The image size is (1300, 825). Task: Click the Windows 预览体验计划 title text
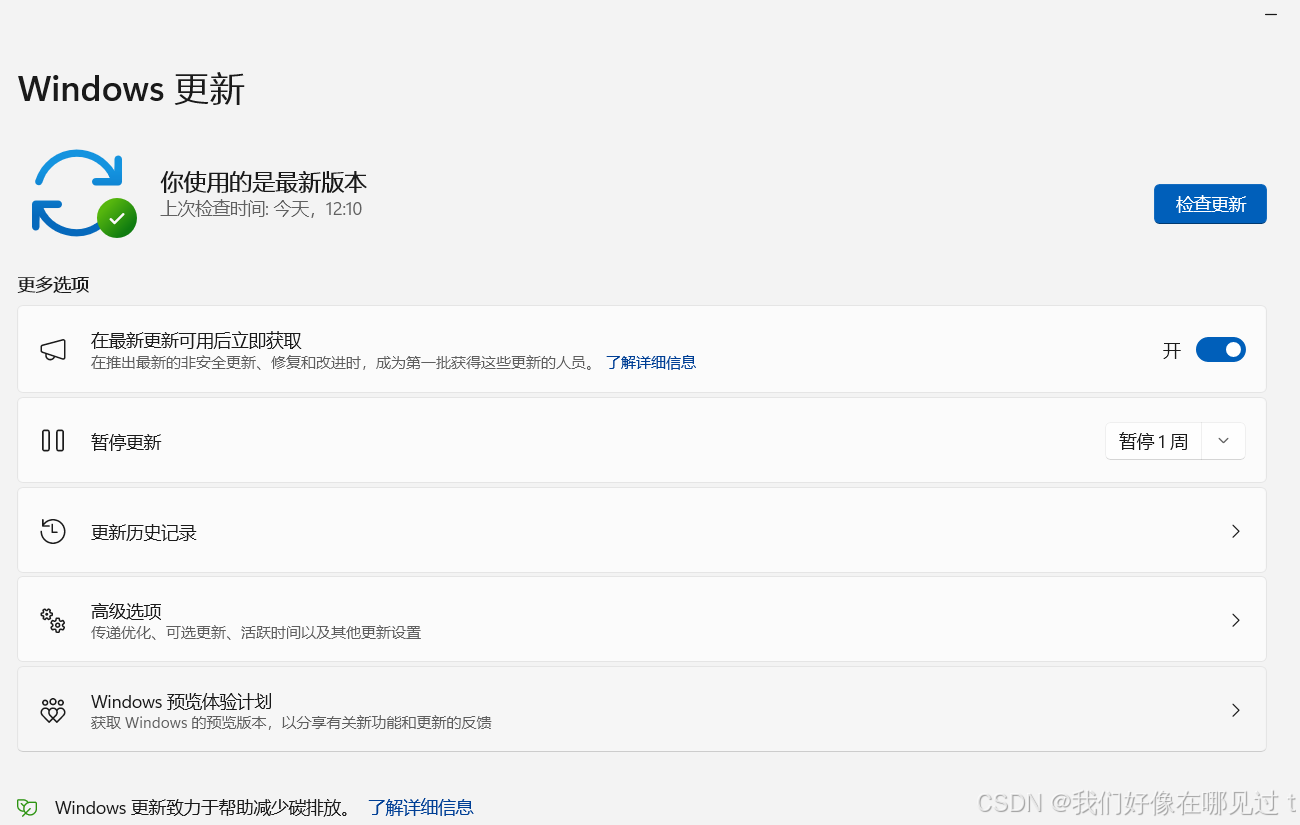coord(181,701)
